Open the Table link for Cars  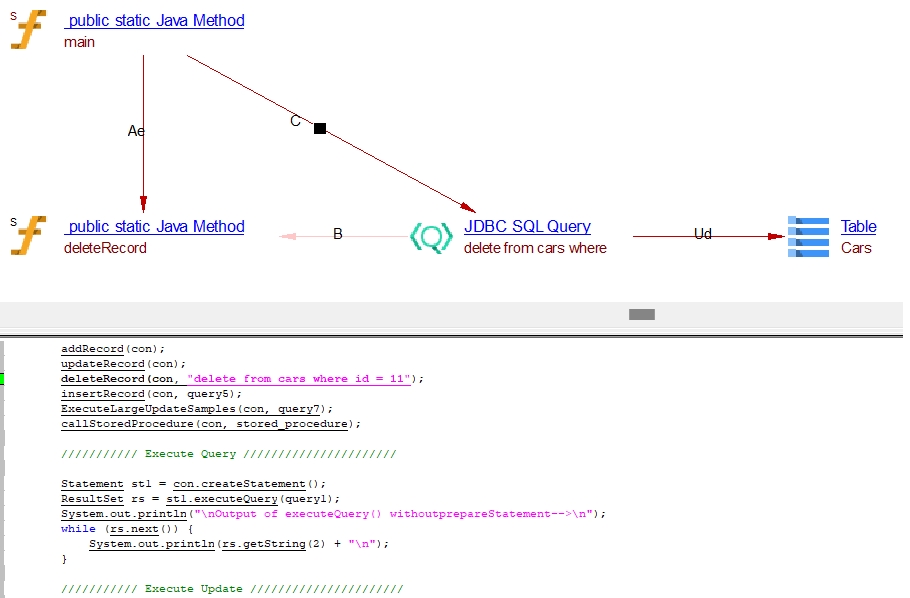tap(858, 227)
